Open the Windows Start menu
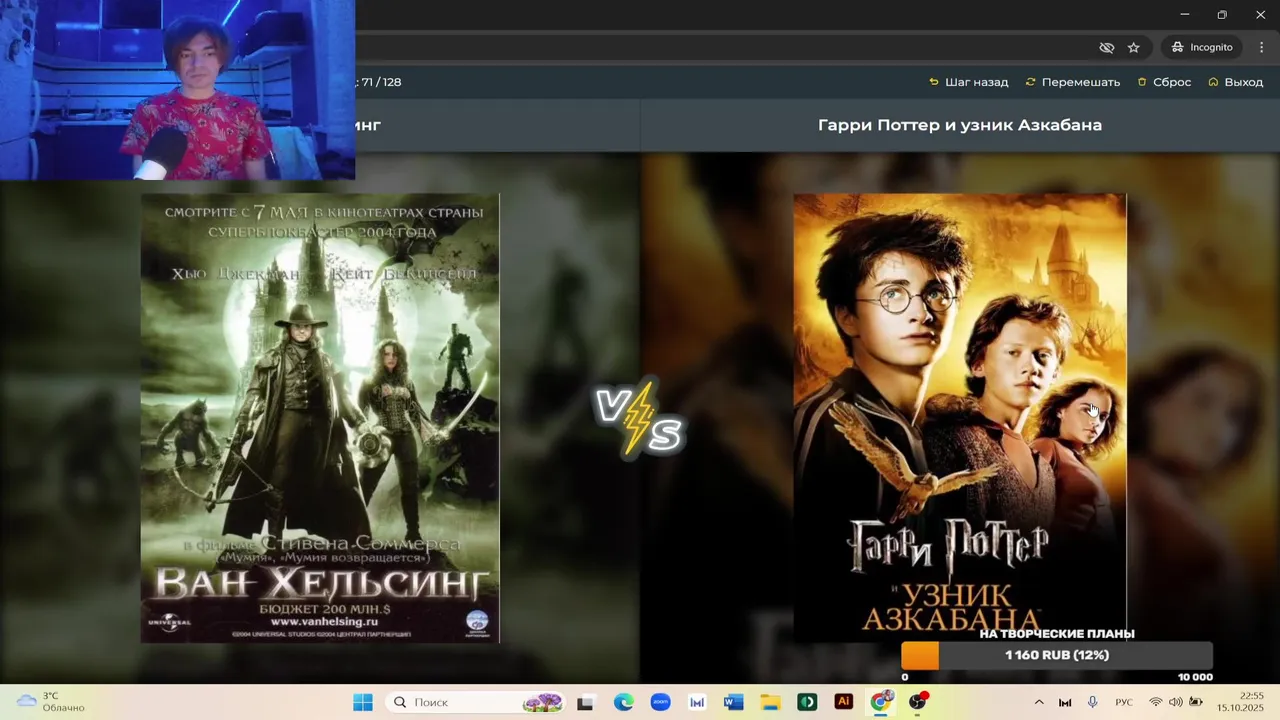The width and height of the screenshot is (1280, 720). [x=362, y=702]
